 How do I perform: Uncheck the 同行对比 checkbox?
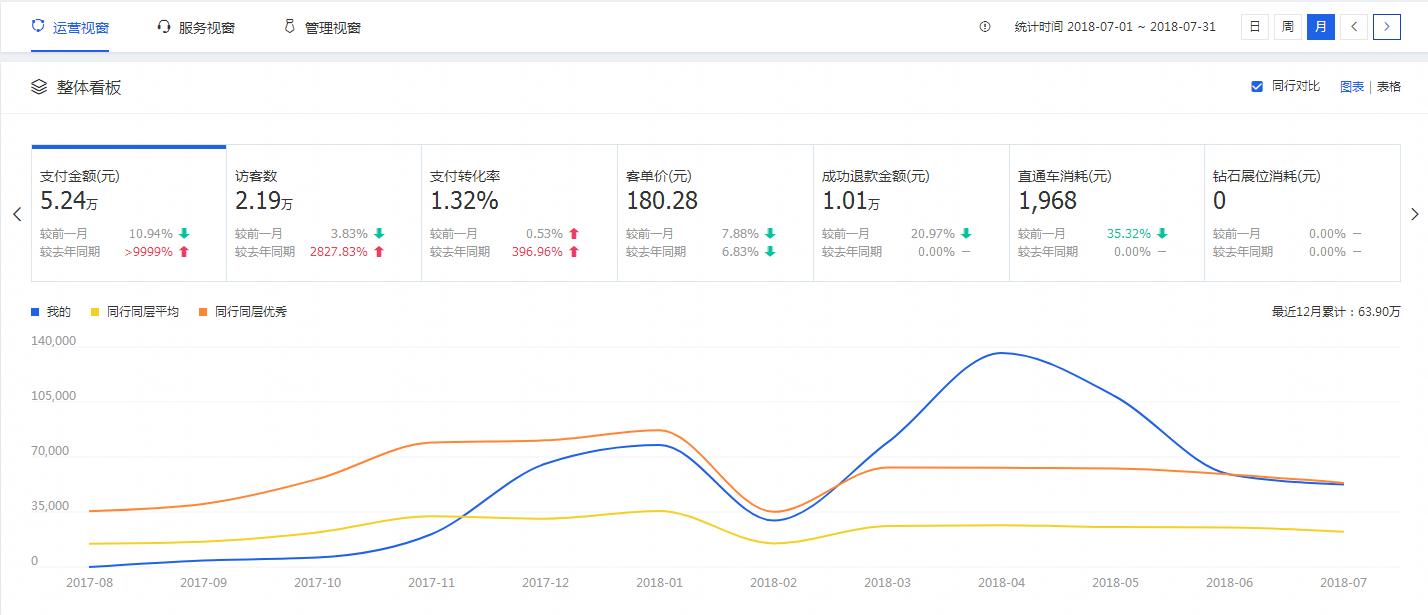click(x=1257, y=87)
